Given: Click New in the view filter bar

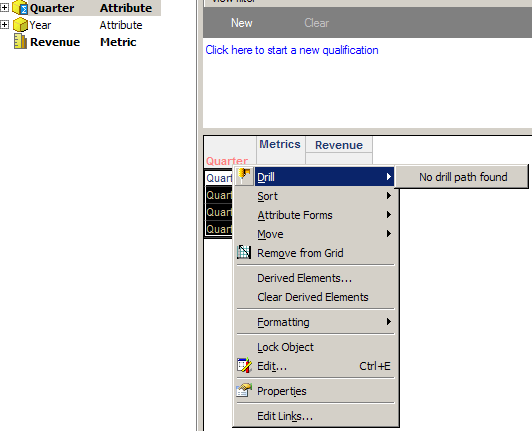Looking at the screenshot, I should pos(242,23).
